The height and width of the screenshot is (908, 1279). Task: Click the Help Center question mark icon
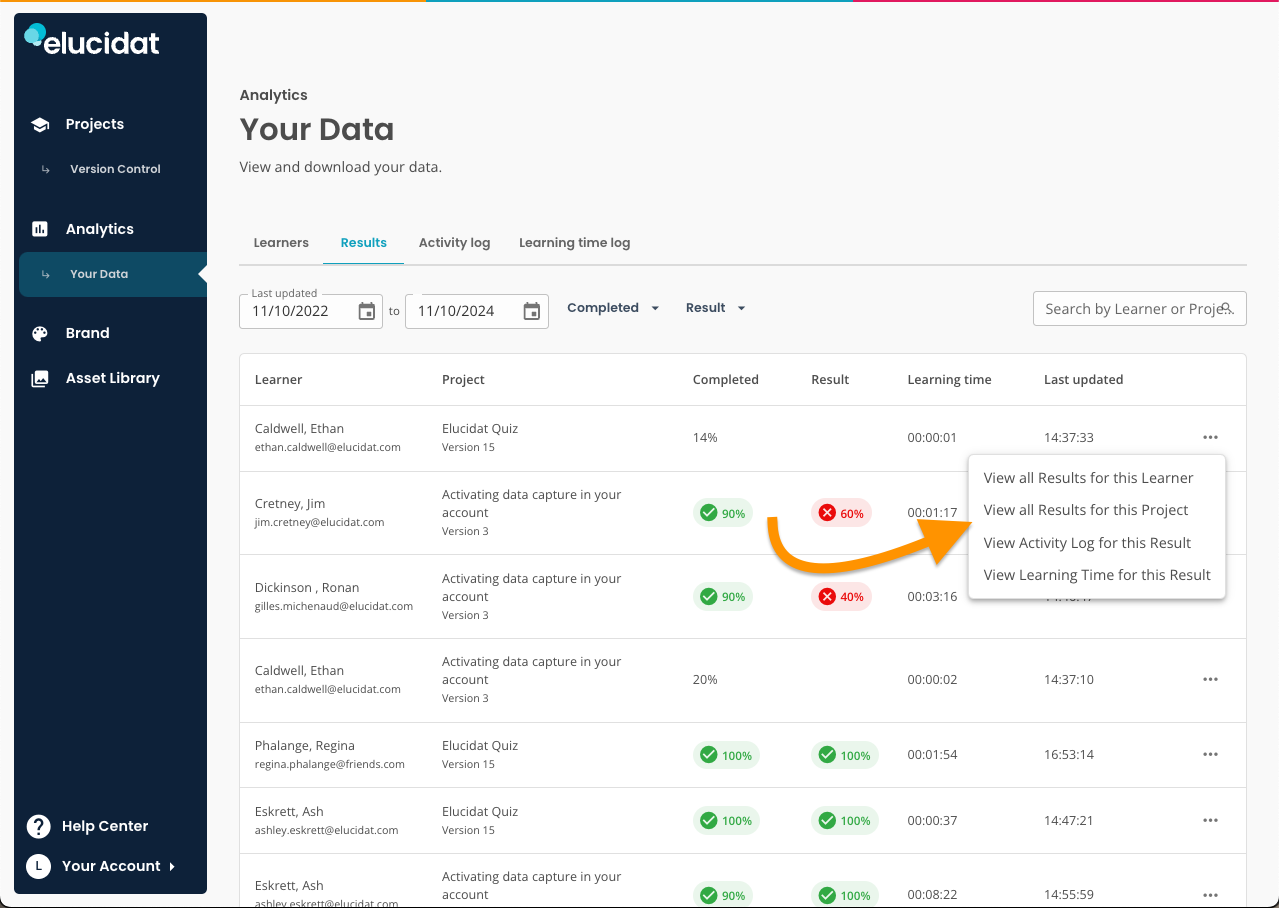click(x=38, y=826)
